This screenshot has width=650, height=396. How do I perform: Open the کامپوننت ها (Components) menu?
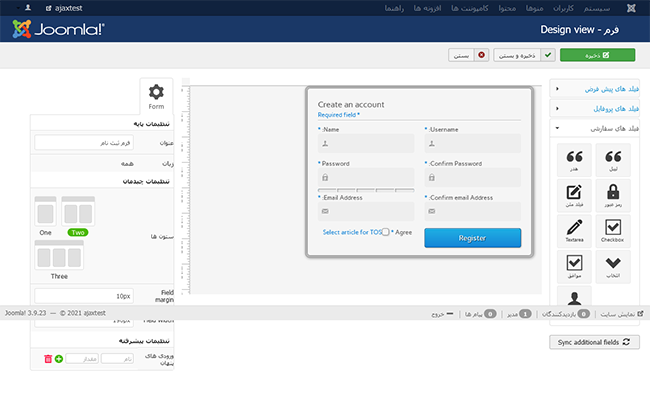[x=470, y=8]
